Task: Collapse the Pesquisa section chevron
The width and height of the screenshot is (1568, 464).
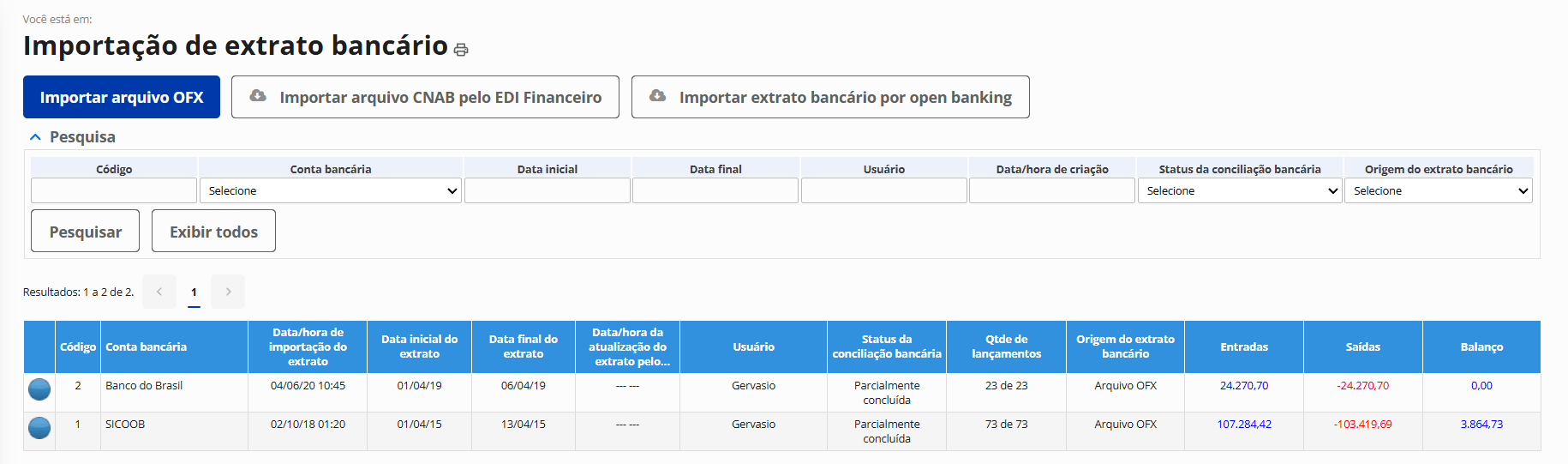Action: 35,137
